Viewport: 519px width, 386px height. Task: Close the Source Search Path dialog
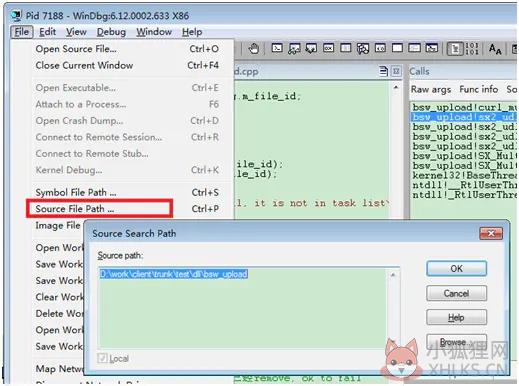point(491,234)
